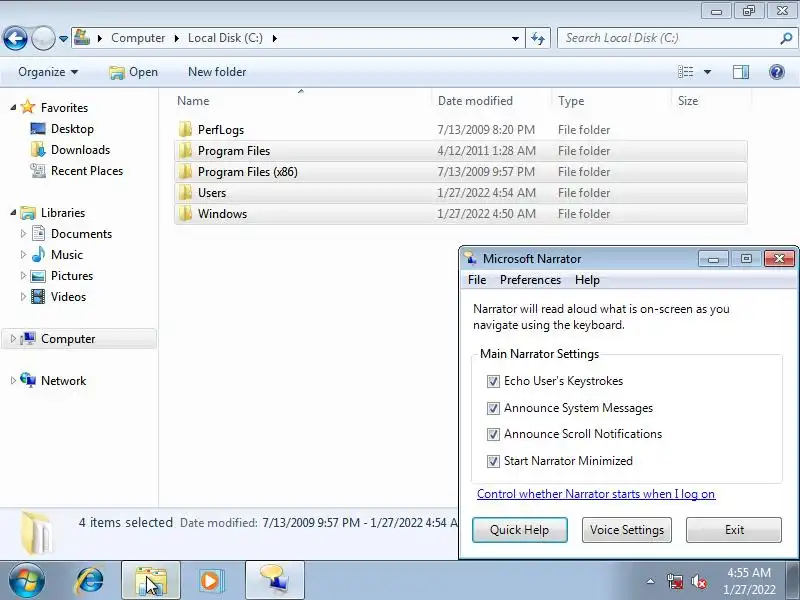Viewport: 800px width, 600px height.
Task: Click the Pictures library icon
Action: click(x=38, y=276)
